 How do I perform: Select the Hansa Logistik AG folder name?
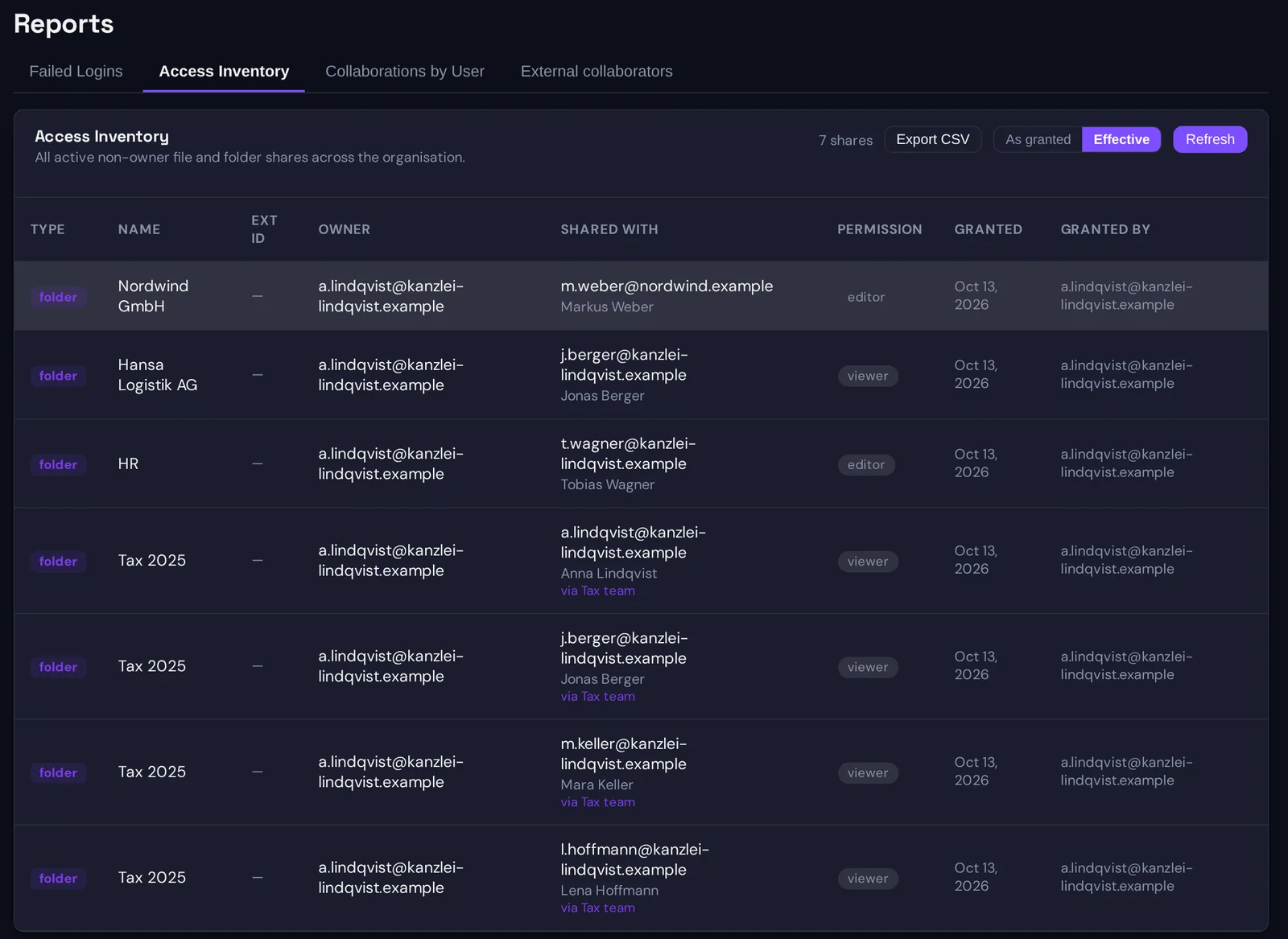pos(158,375)
